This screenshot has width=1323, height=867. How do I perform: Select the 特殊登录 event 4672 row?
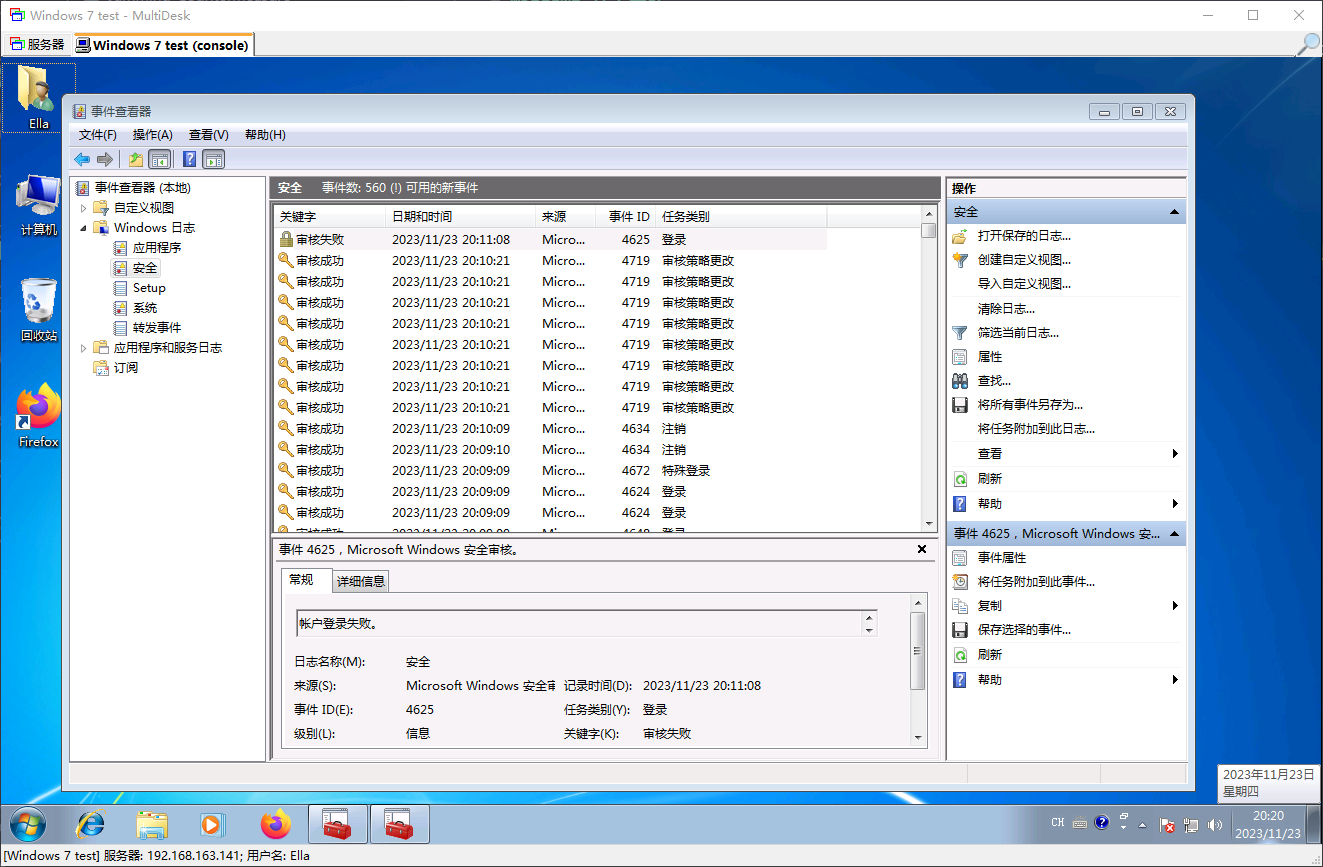coord(550,471)
